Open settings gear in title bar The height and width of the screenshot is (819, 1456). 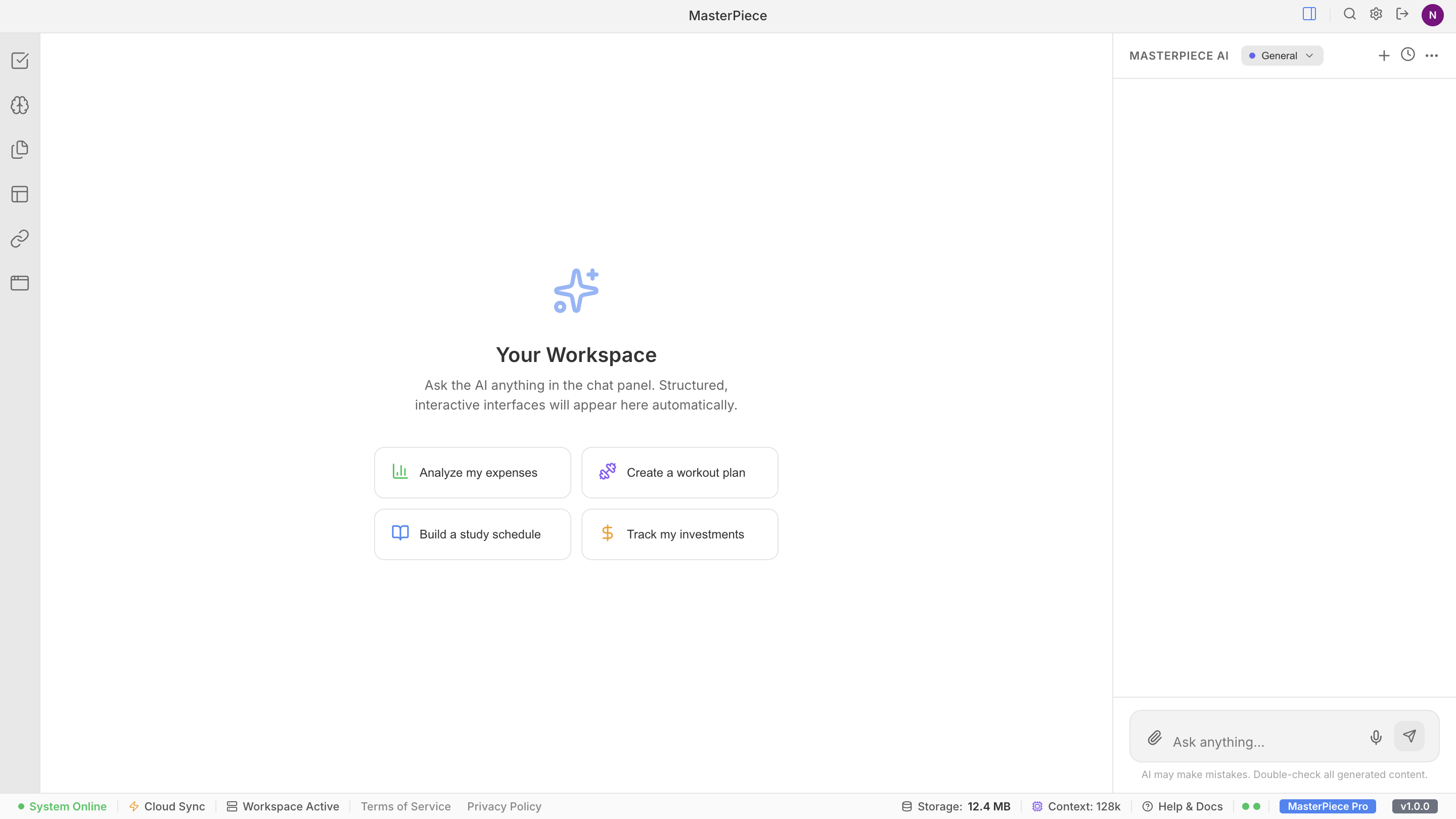1376,14
